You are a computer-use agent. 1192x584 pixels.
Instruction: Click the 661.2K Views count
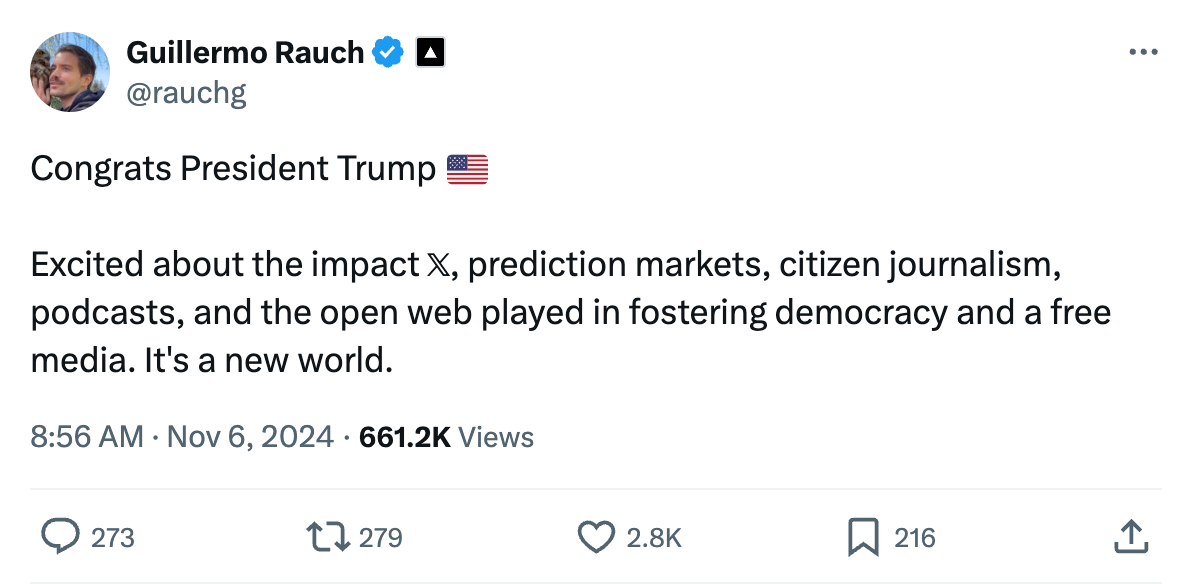tap(446, 437)
